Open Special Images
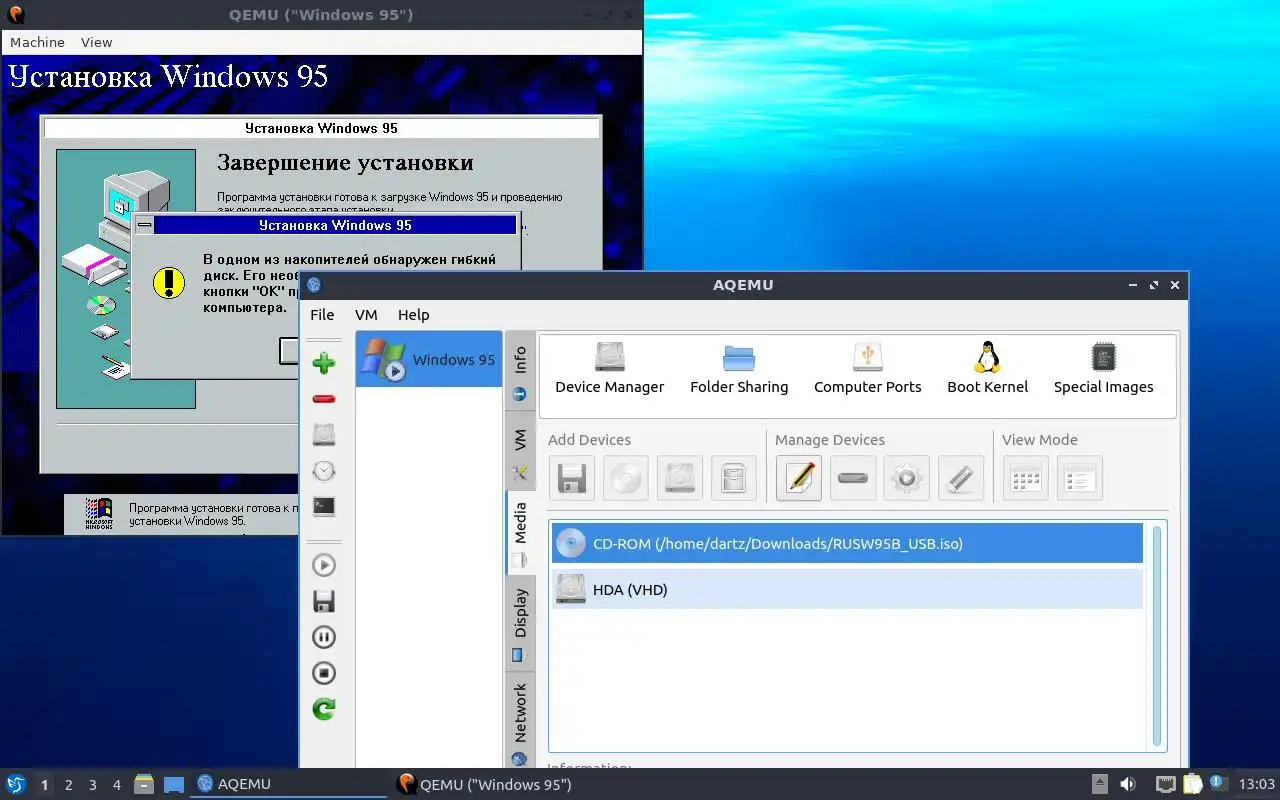The width and height of the screenshot is (1280, 800). pos(1103,368)
